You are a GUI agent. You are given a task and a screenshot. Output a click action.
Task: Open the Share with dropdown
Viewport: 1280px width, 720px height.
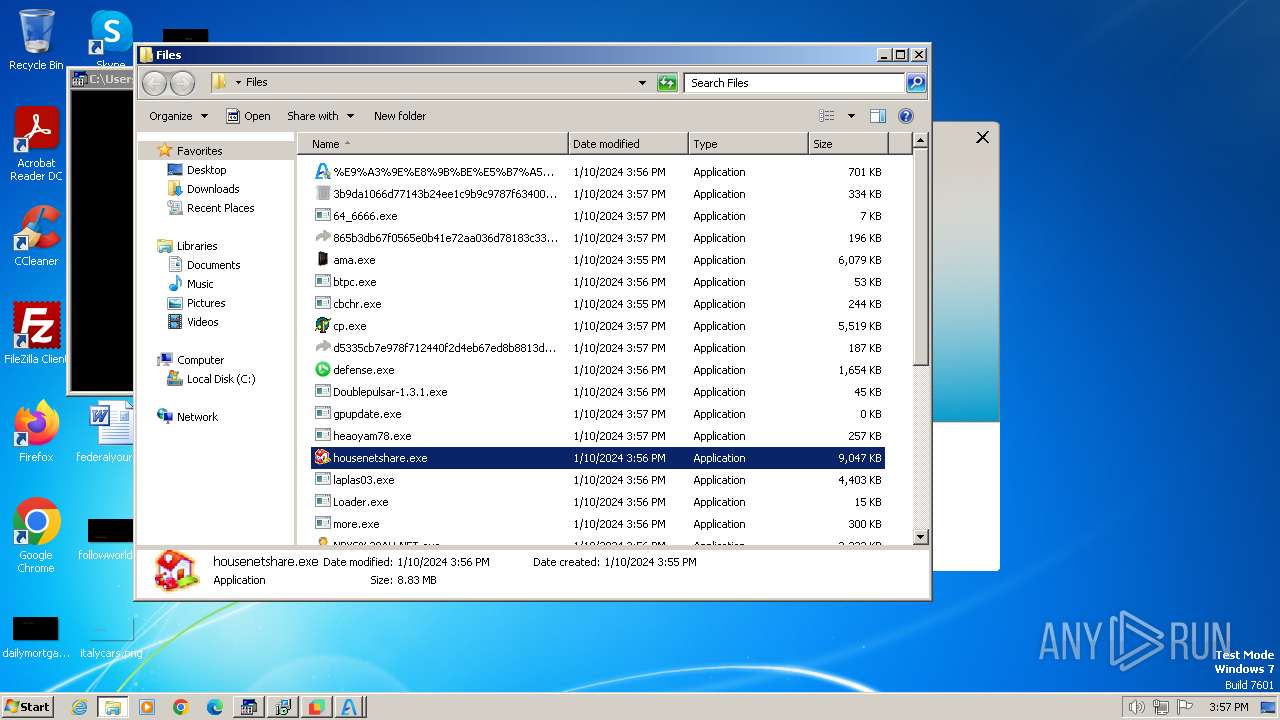pyautogui.click(x=320, y=116)
